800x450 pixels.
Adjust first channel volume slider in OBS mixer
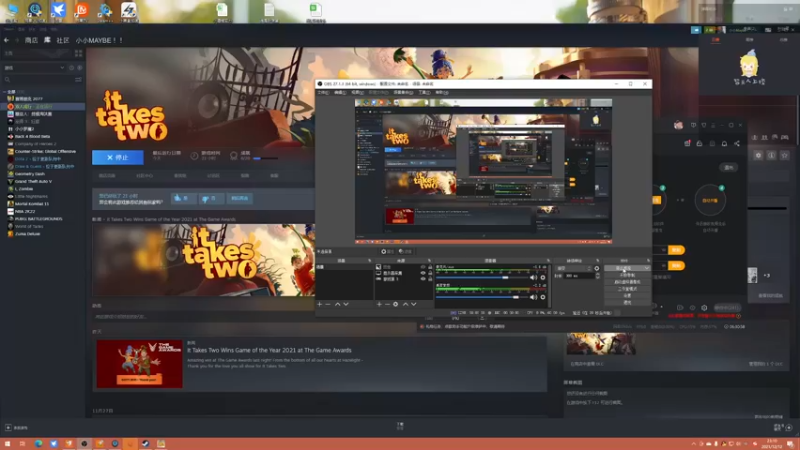tap(481, 278)
